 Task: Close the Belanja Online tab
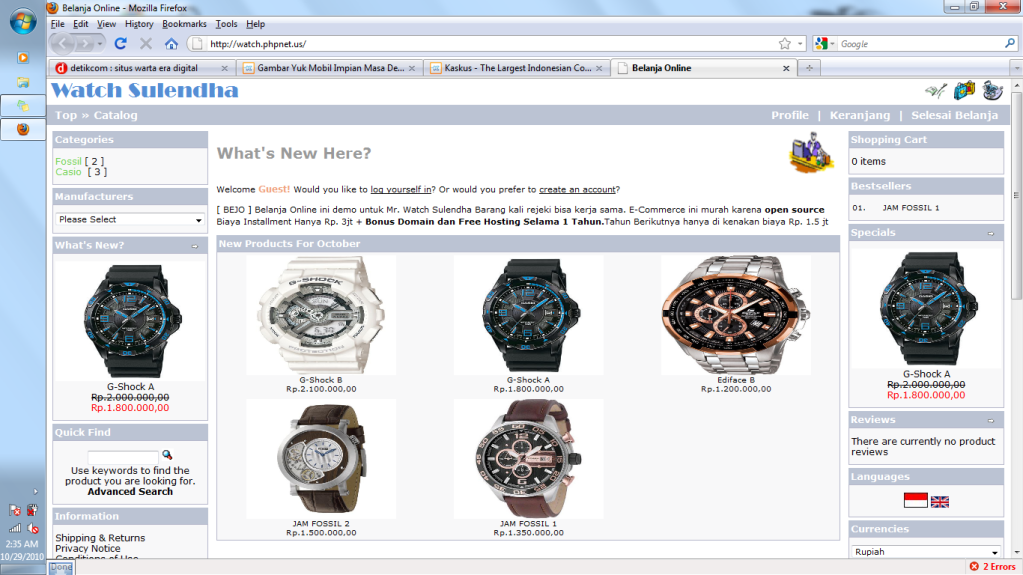786,68
